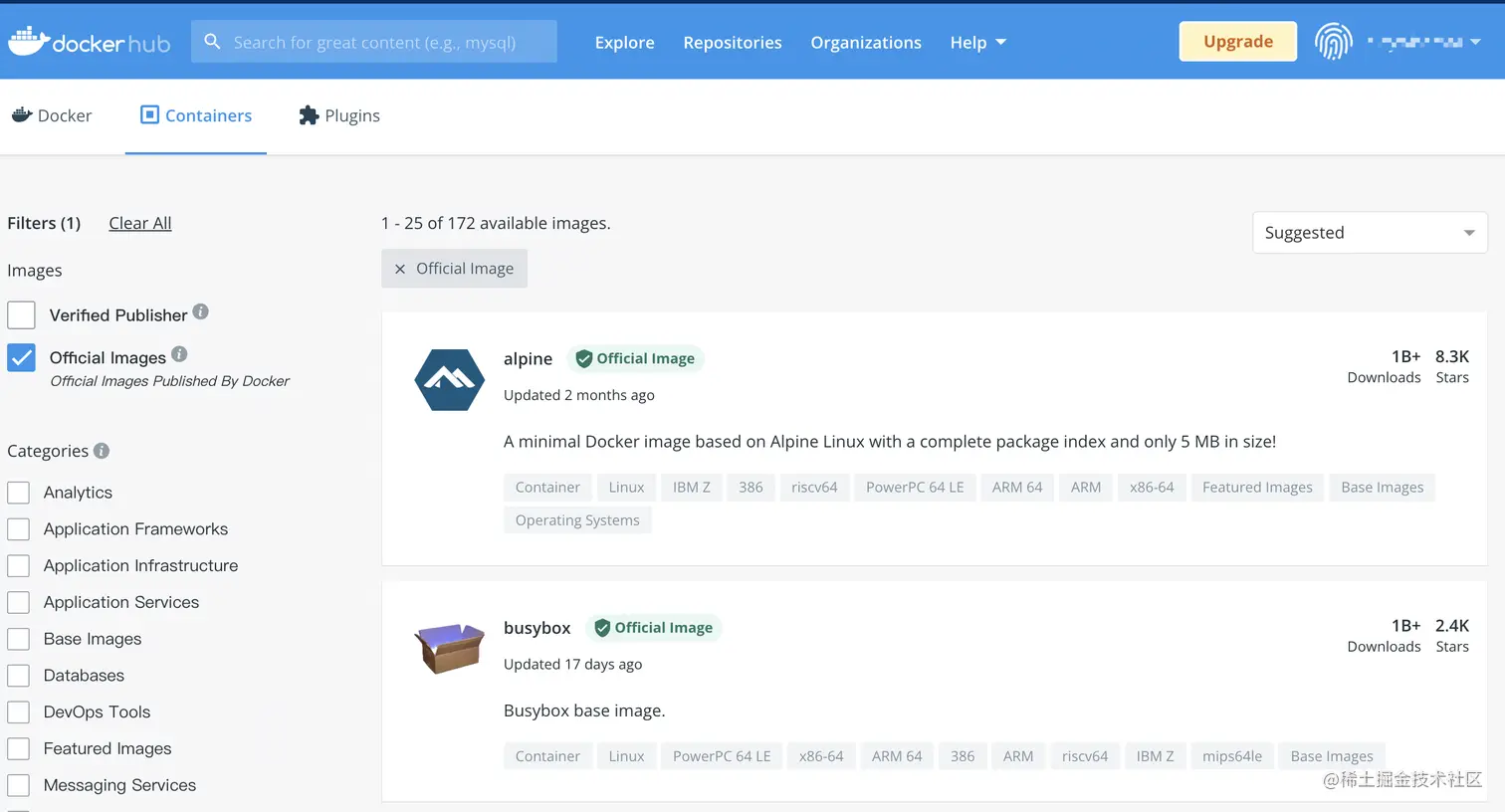This screenshot has width=1505, height=812.
Task: Click busybox's ARM 64 tag
Action: coord(897,756)
